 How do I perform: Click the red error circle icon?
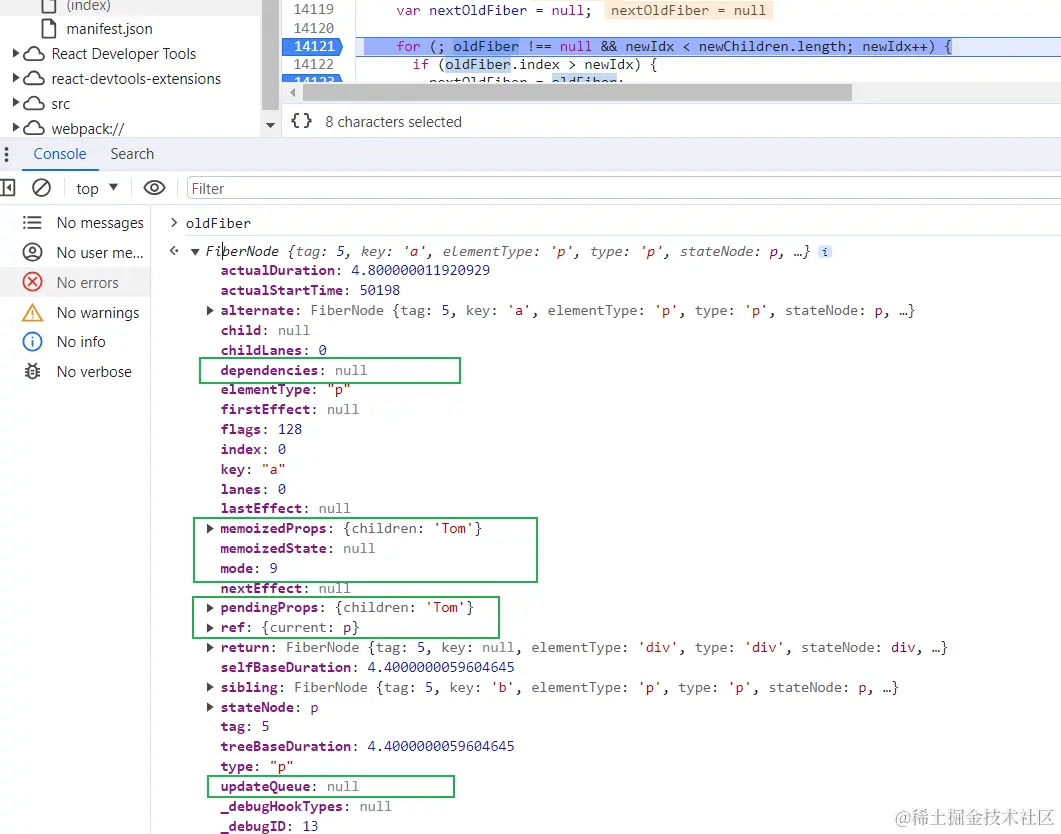click(32, 282)
